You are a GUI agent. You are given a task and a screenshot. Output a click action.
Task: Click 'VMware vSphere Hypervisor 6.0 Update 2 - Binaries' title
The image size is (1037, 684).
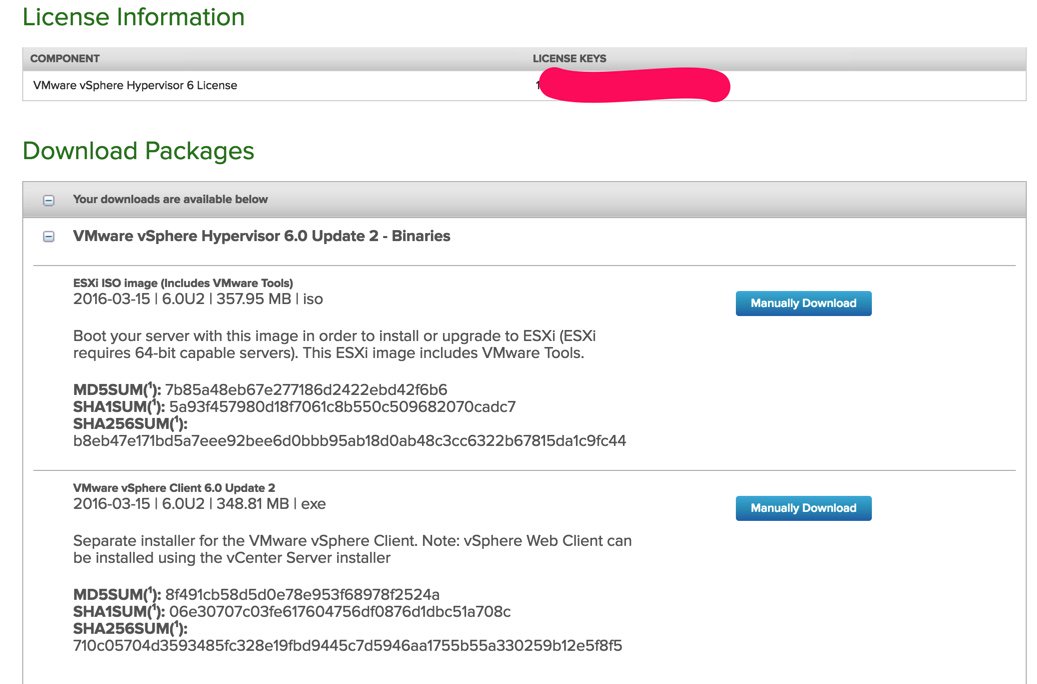click(x=261, y=236)
